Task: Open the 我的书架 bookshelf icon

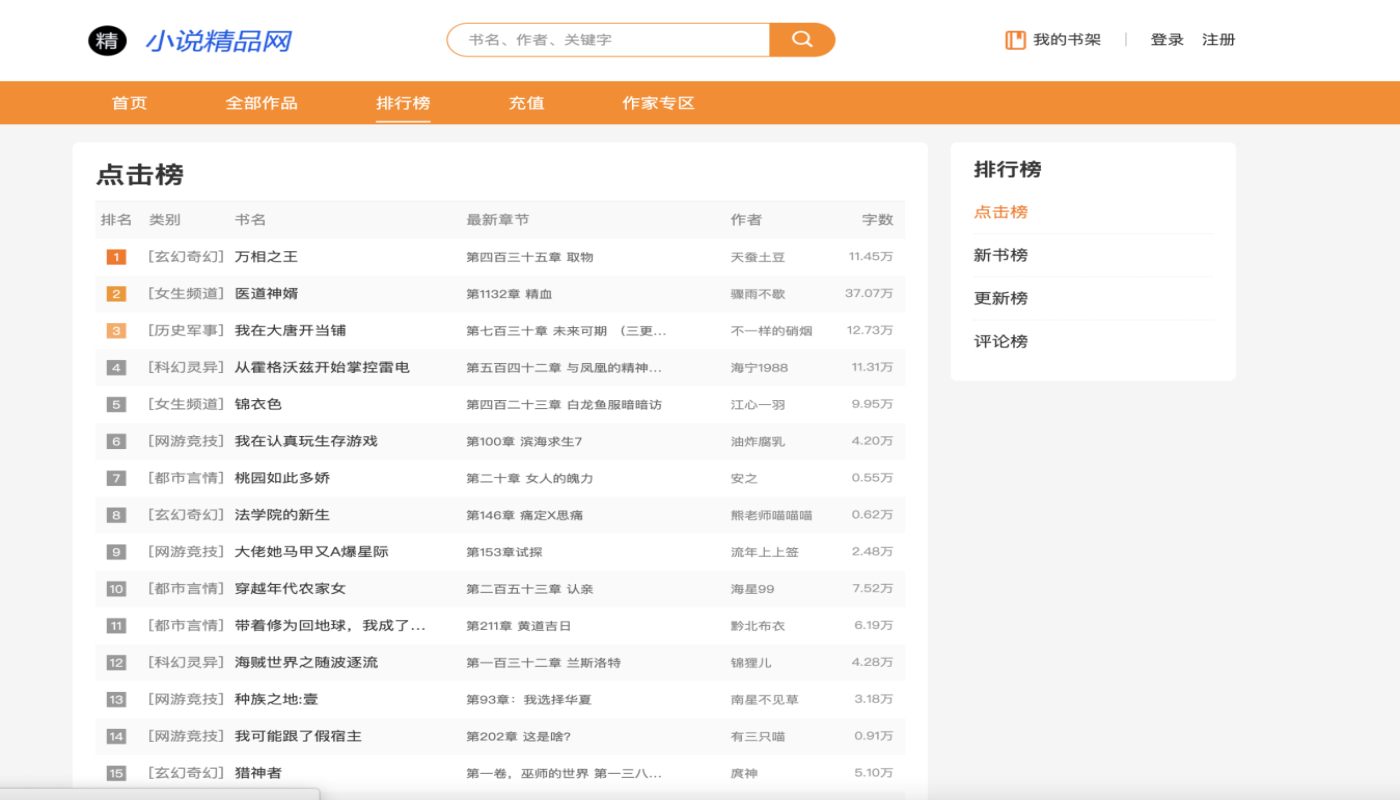Action: coord(1015,40)
